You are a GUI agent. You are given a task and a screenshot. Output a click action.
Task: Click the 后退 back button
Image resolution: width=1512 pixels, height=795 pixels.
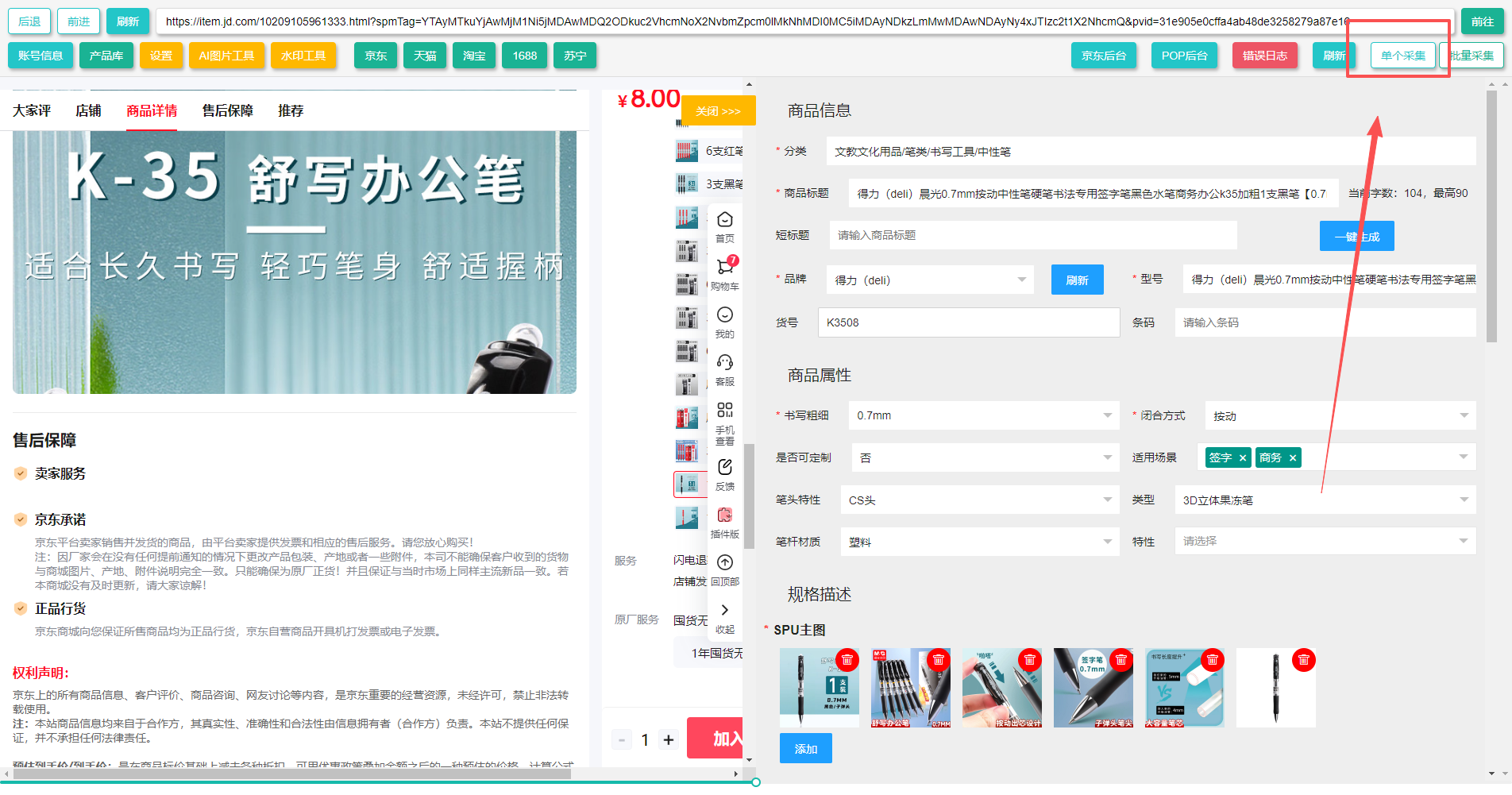tap(29, 21)
